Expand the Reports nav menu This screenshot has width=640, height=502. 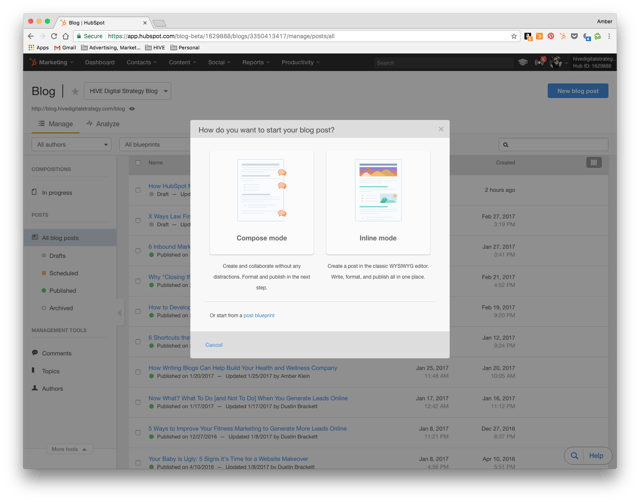256,62
